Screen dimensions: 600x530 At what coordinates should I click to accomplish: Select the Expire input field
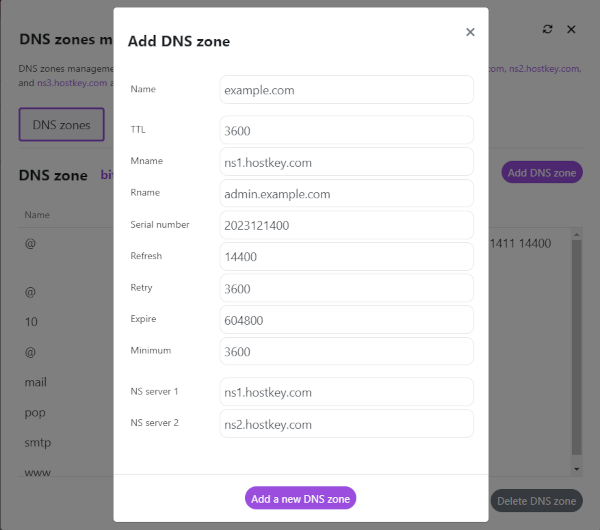[346, 320]
